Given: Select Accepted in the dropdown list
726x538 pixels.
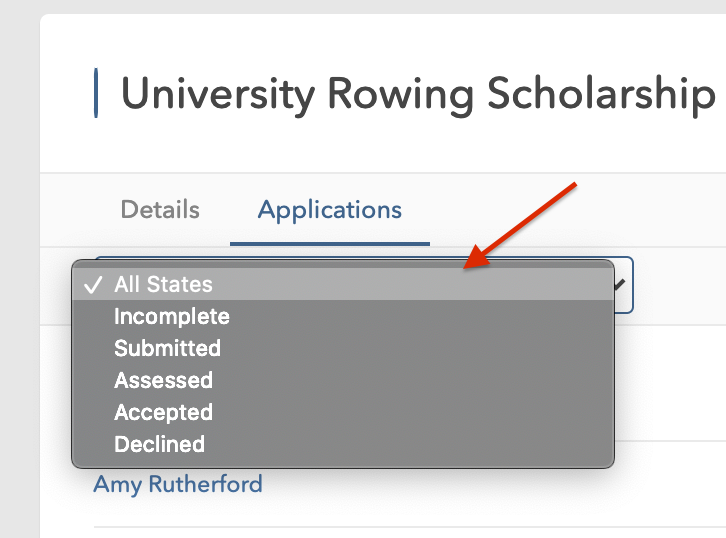Looking at the screenshot, I should click(x=163, y=413).
